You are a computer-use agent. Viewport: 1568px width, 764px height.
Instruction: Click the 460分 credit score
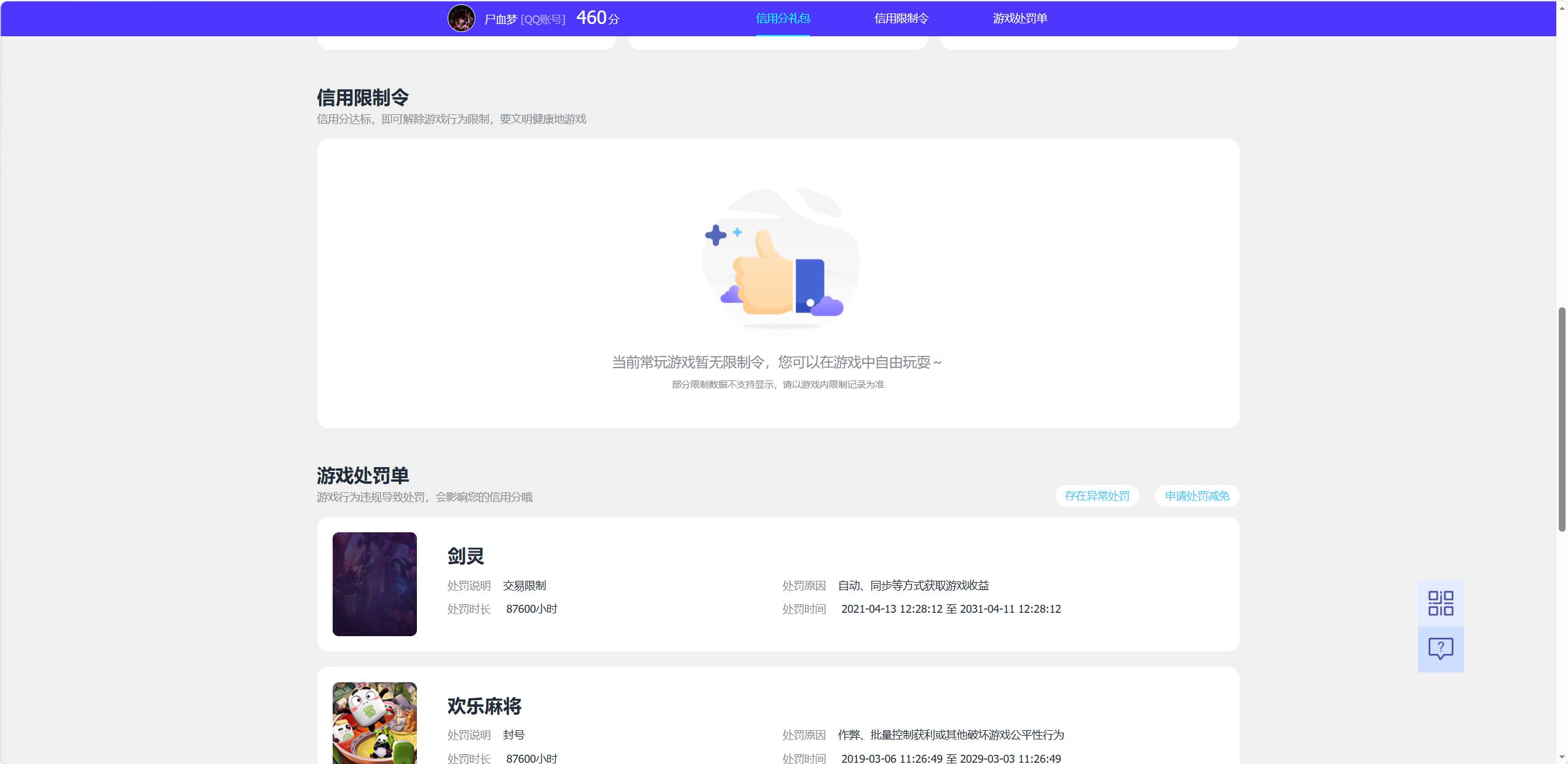(598, 18)
